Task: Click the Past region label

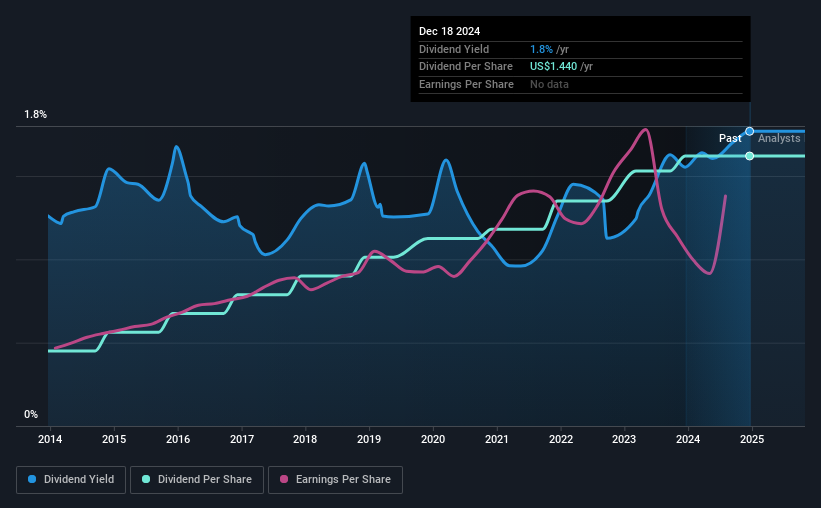Action: coord(730,138)
